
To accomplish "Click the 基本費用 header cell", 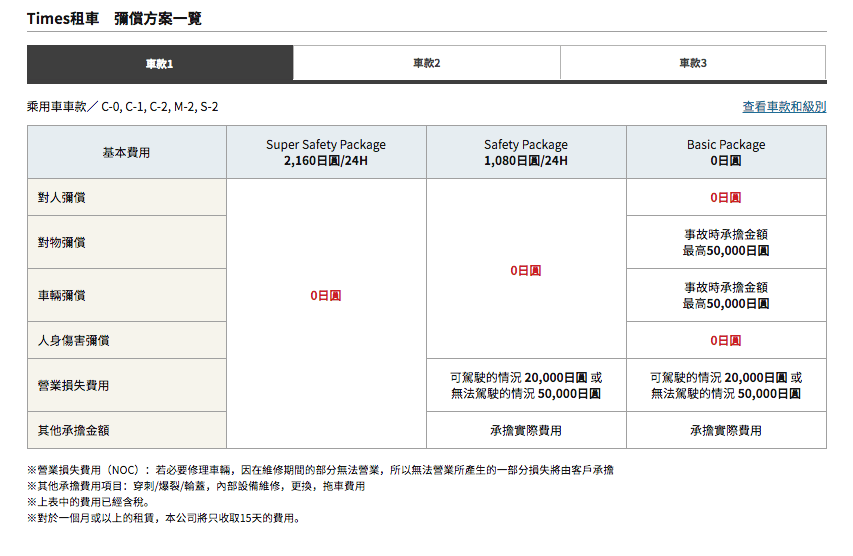I will point(127,152).
